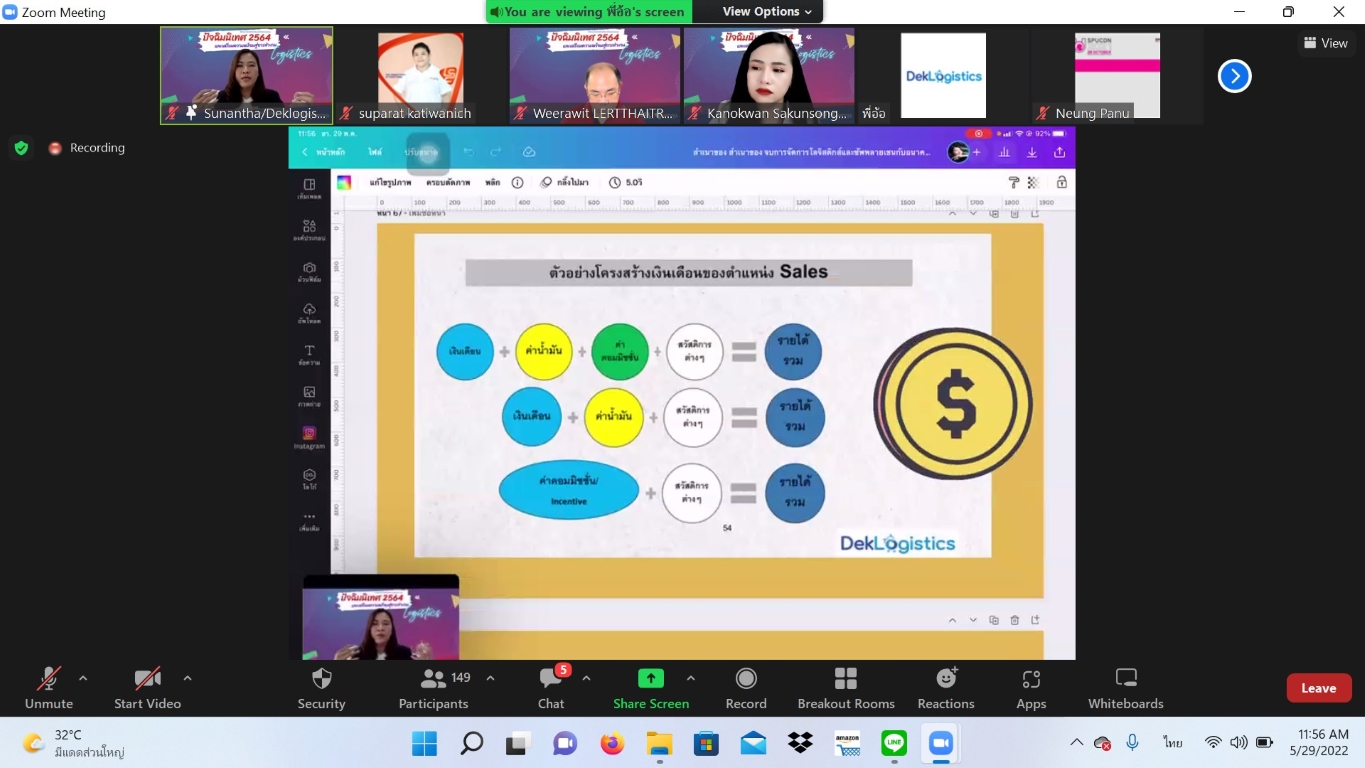Open the More (three dots) item in Canva sidebar
1365x768 pixels.
tap(309, 521)
